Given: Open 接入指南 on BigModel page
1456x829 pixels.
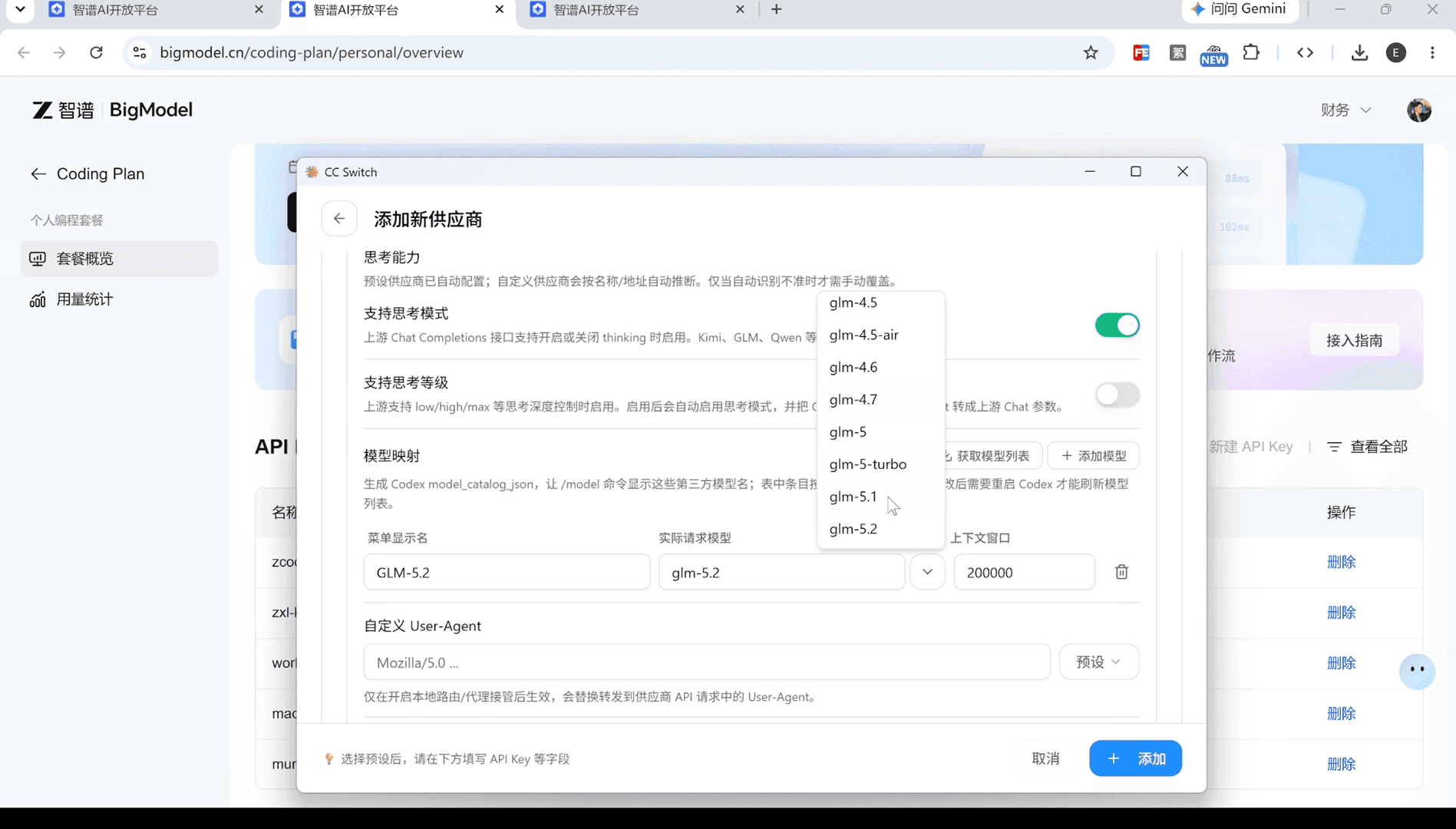Looking at the screenshot, I should 1354,340.
